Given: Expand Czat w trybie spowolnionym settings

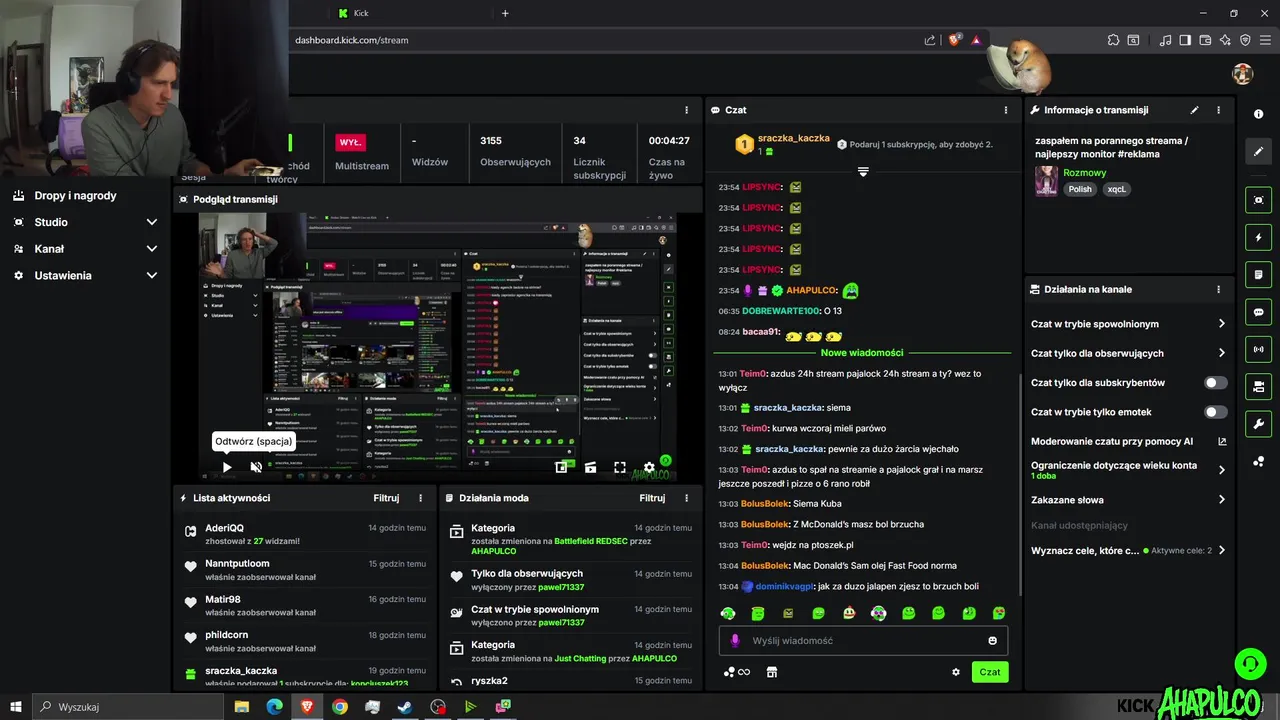Looking at the screenshot, I should (1128, 324).
